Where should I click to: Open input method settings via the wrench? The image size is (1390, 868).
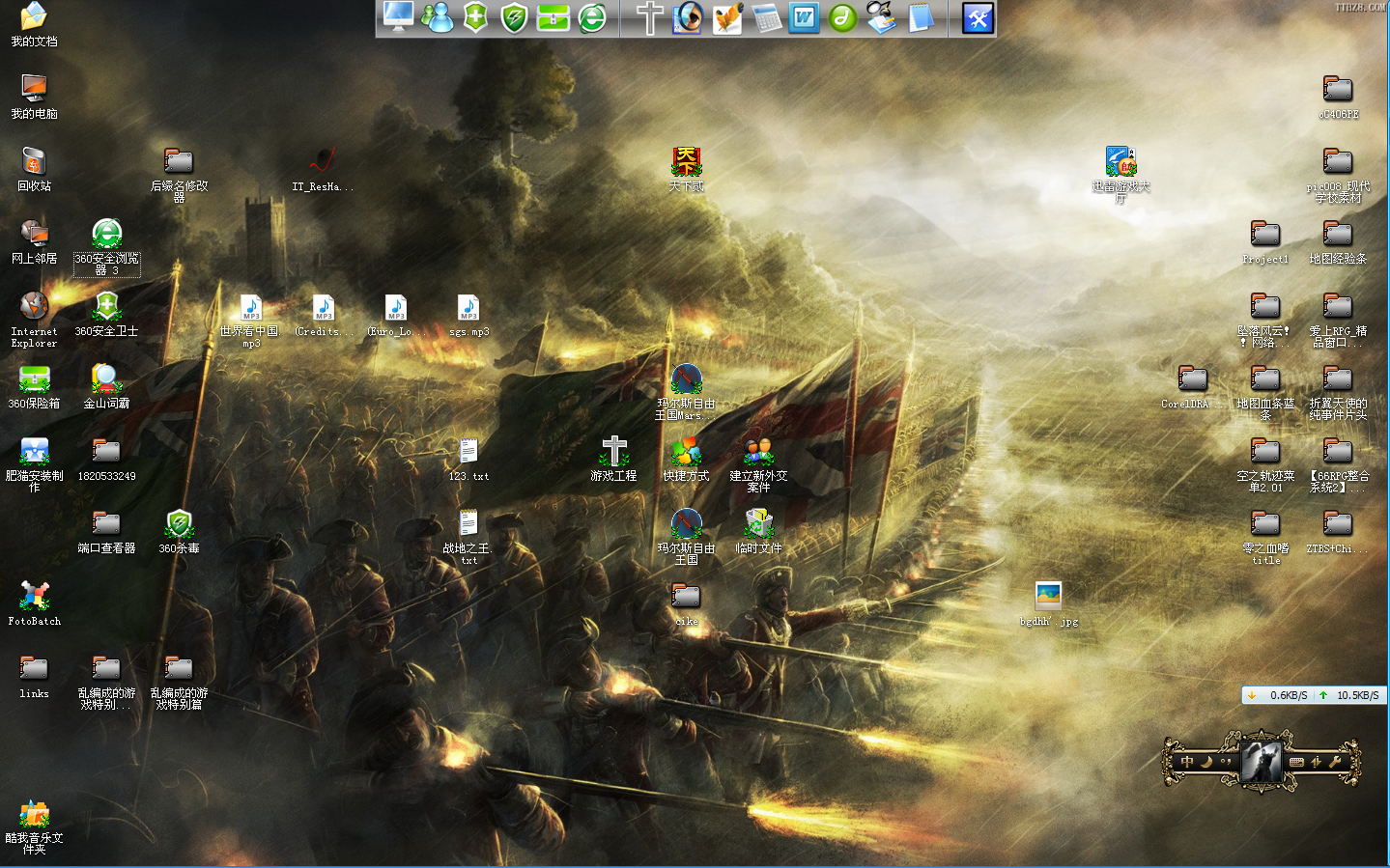[x=1335, y=761]
